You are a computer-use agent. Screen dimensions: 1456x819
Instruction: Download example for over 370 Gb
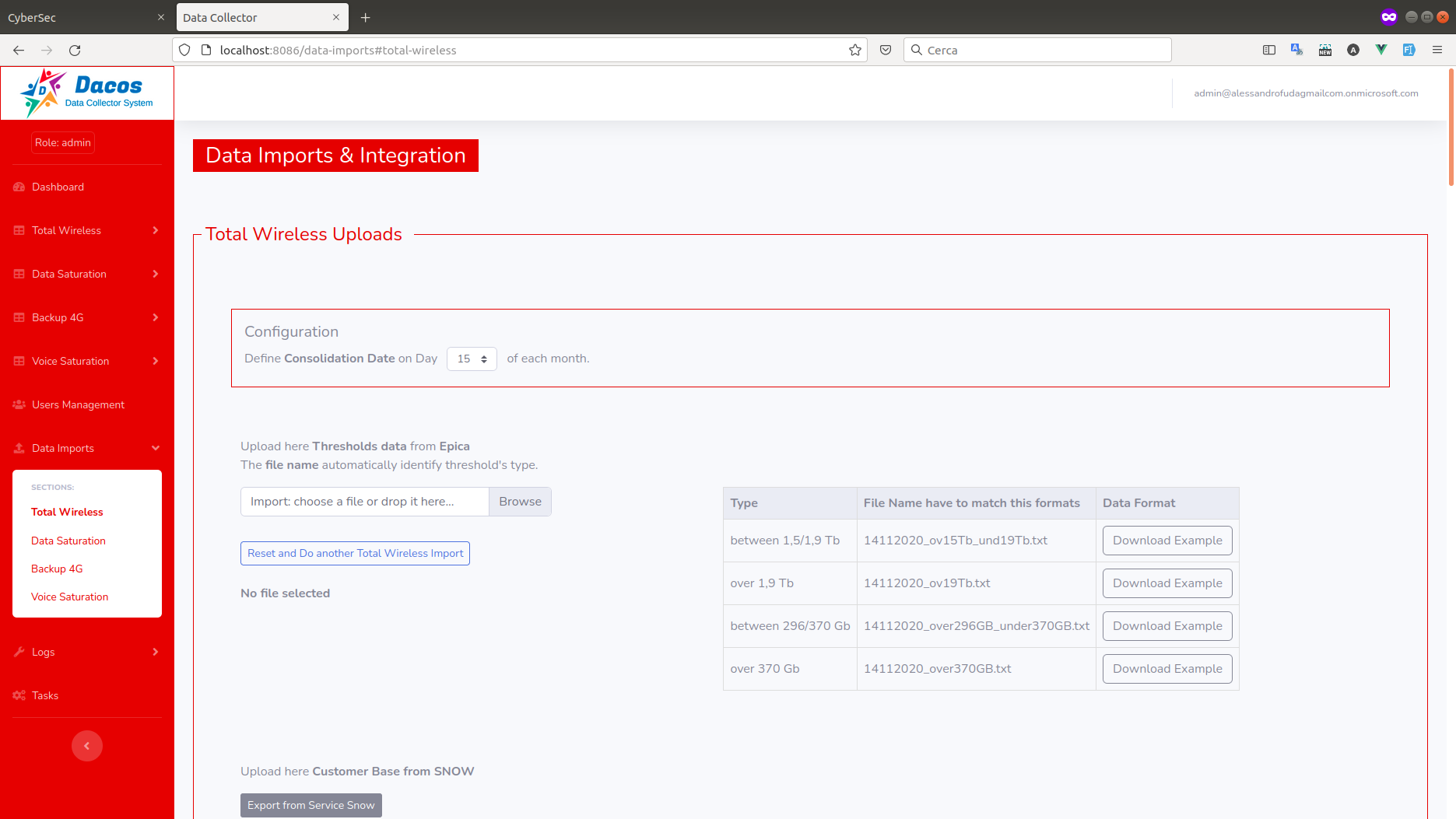point(1167,669)
